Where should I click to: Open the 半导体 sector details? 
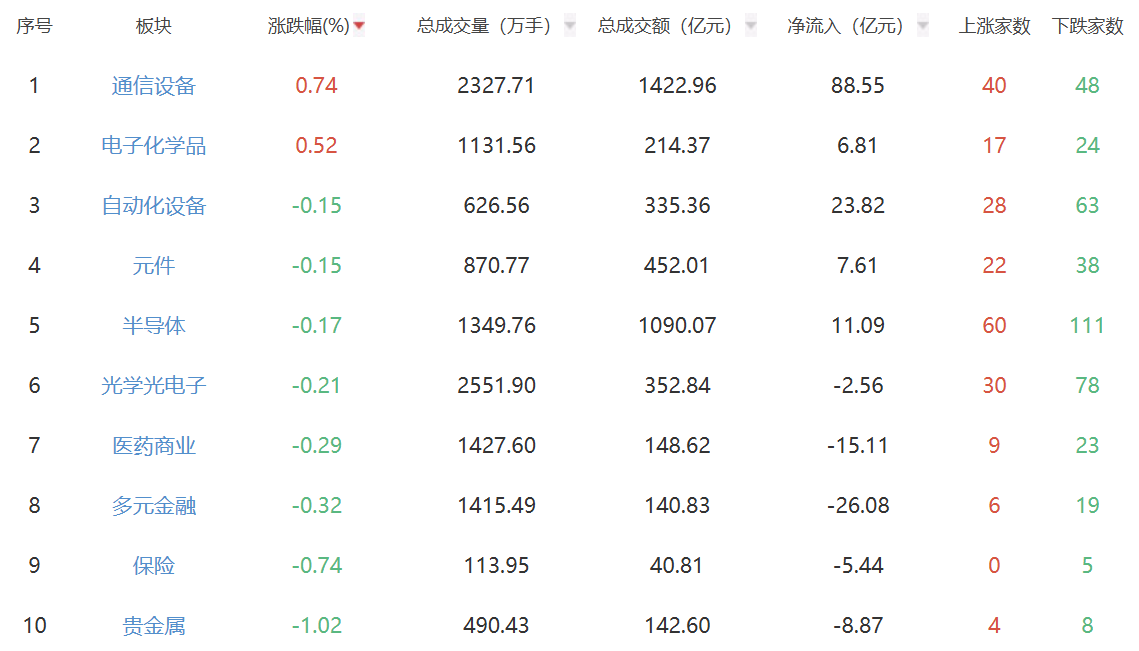pyautogui.click(x=155, y=325)
